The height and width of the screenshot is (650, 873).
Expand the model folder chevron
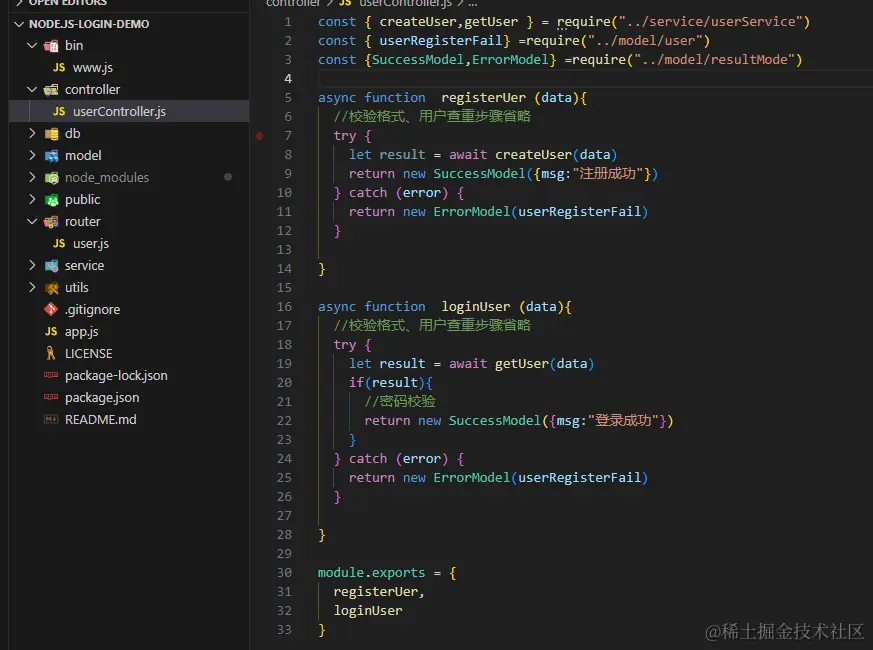pyautogui.click(x=32, y=155)
